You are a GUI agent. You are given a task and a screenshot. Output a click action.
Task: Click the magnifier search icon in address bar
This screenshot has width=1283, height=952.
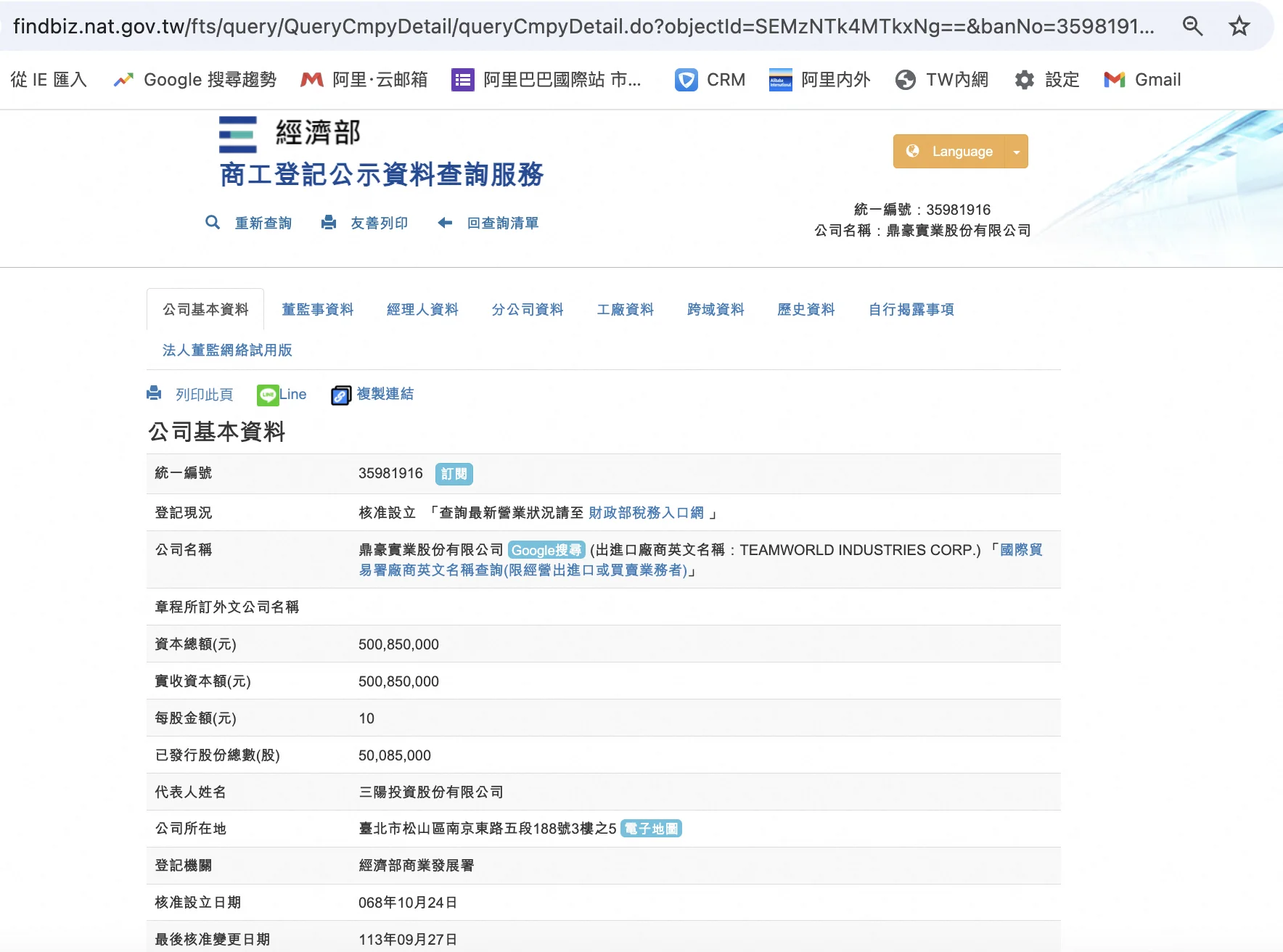click(1192, 27)
